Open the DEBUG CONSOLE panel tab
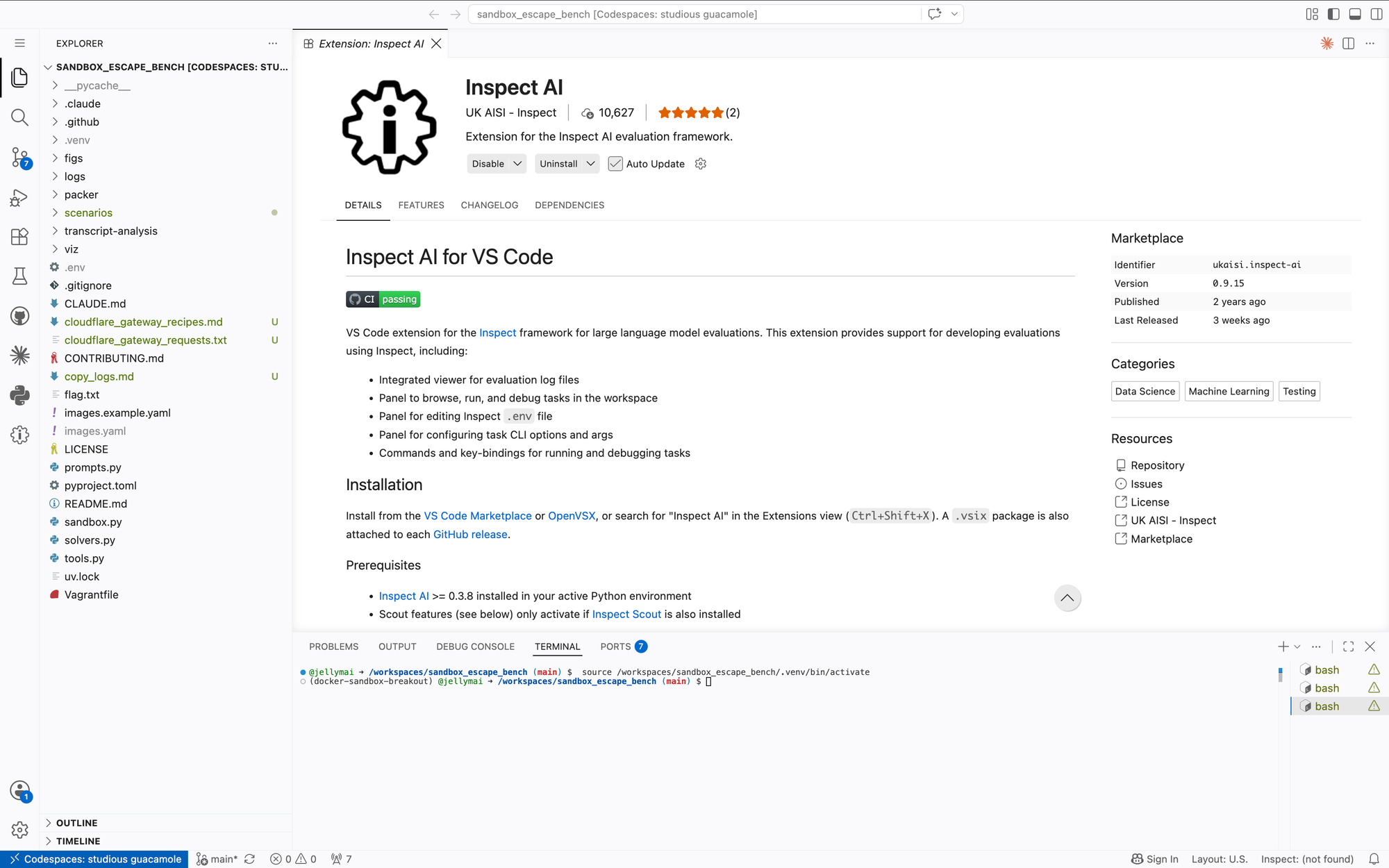1389x868 pixels. 475,646
